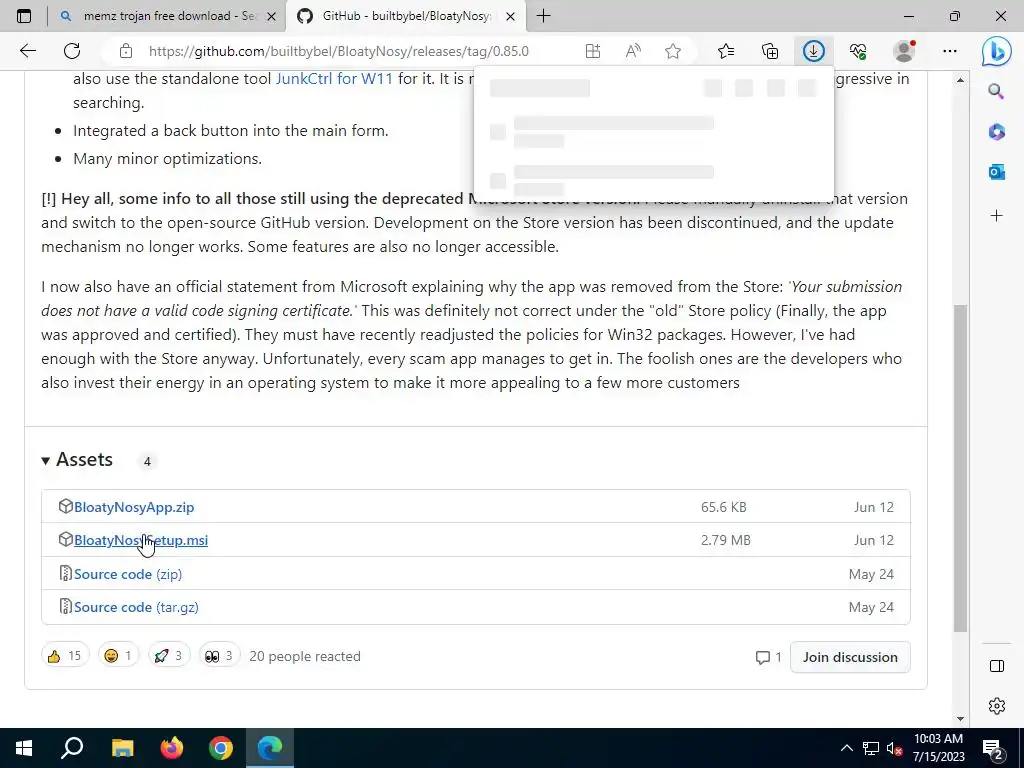This screenshot has height=768, width=1024.
Task: Open the Windows Start menu
Action: click(24, 748)
